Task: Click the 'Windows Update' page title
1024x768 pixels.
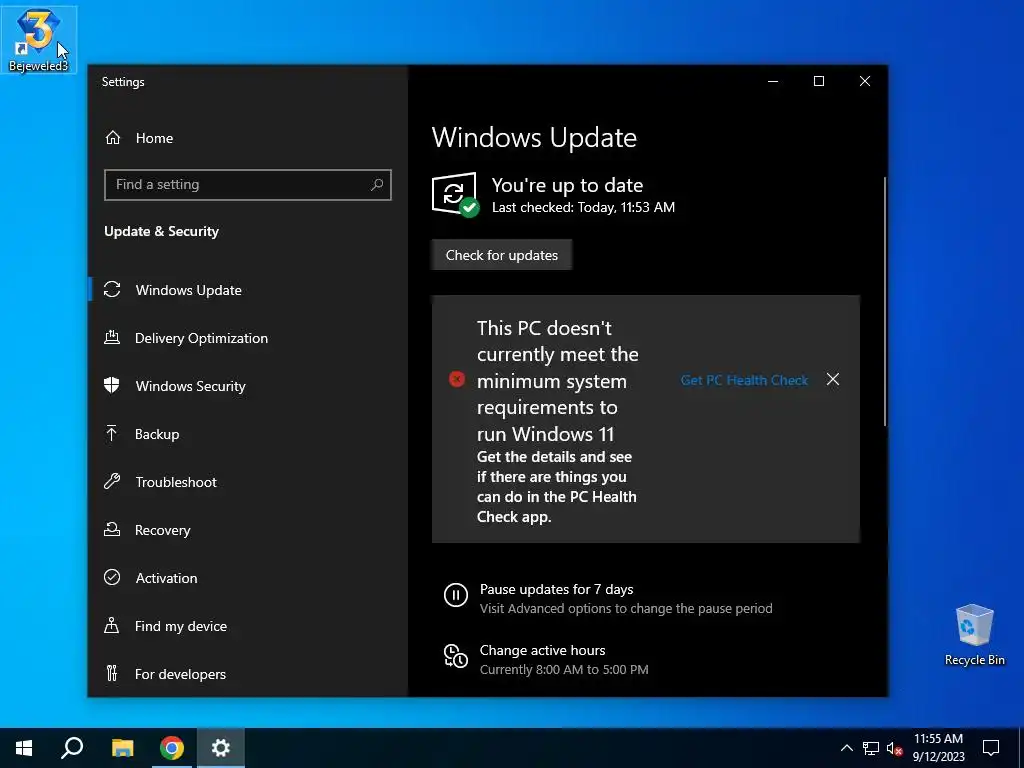Action: (534, 138)
